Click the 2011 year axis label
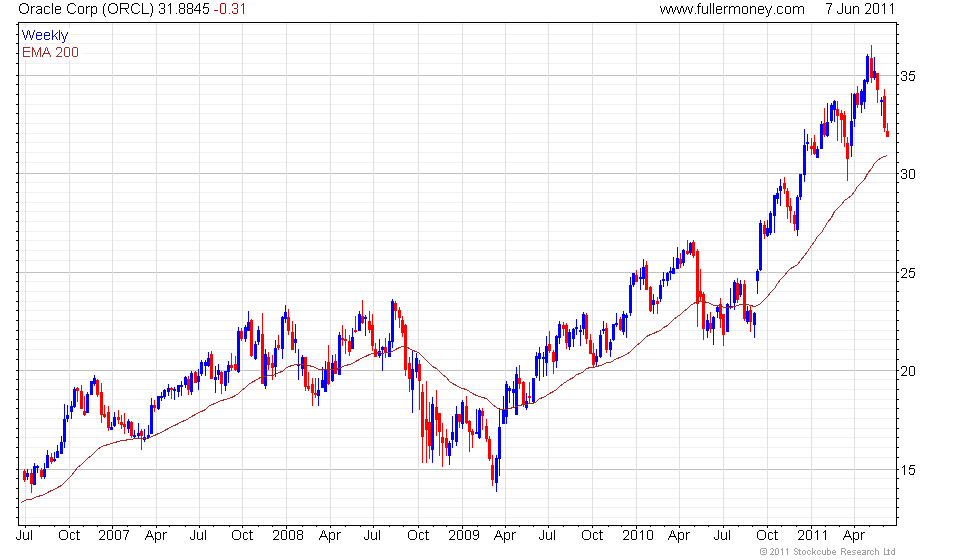980x560 pixels. pos(812,536)
